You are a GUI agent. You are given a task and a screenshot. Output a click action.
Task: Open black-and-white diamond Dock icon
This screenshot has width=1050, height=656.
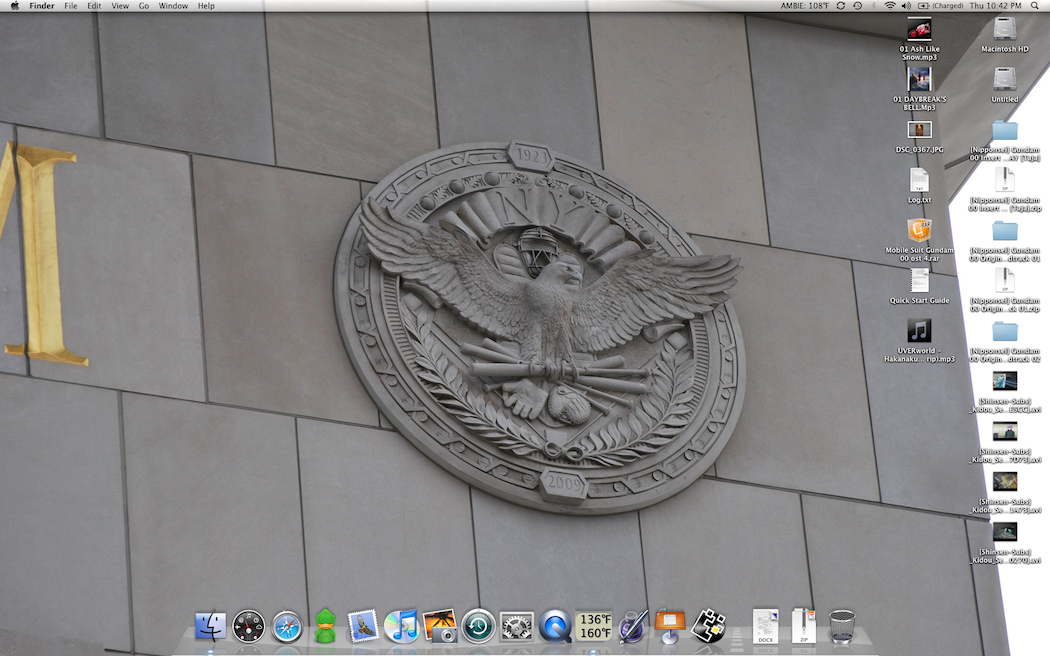tap(709, 627)
